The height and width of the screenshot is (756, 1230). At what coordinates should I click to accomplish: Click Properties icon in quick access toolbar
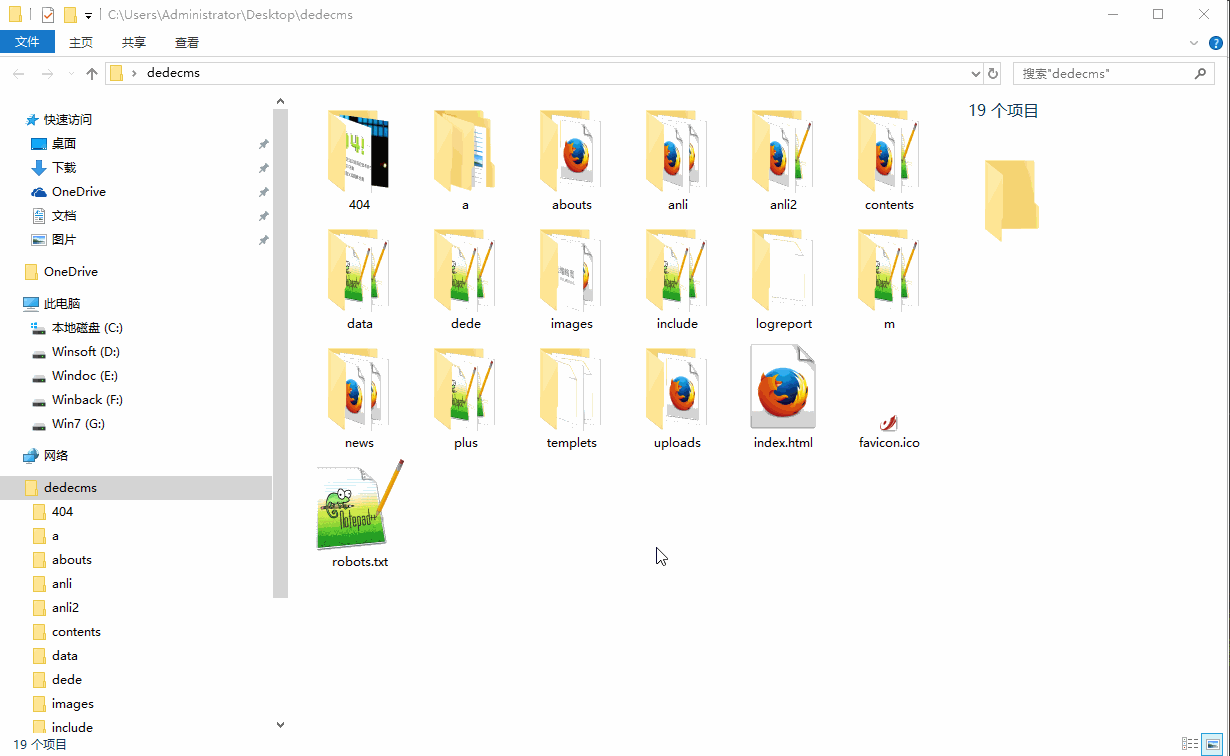(48, 15)
